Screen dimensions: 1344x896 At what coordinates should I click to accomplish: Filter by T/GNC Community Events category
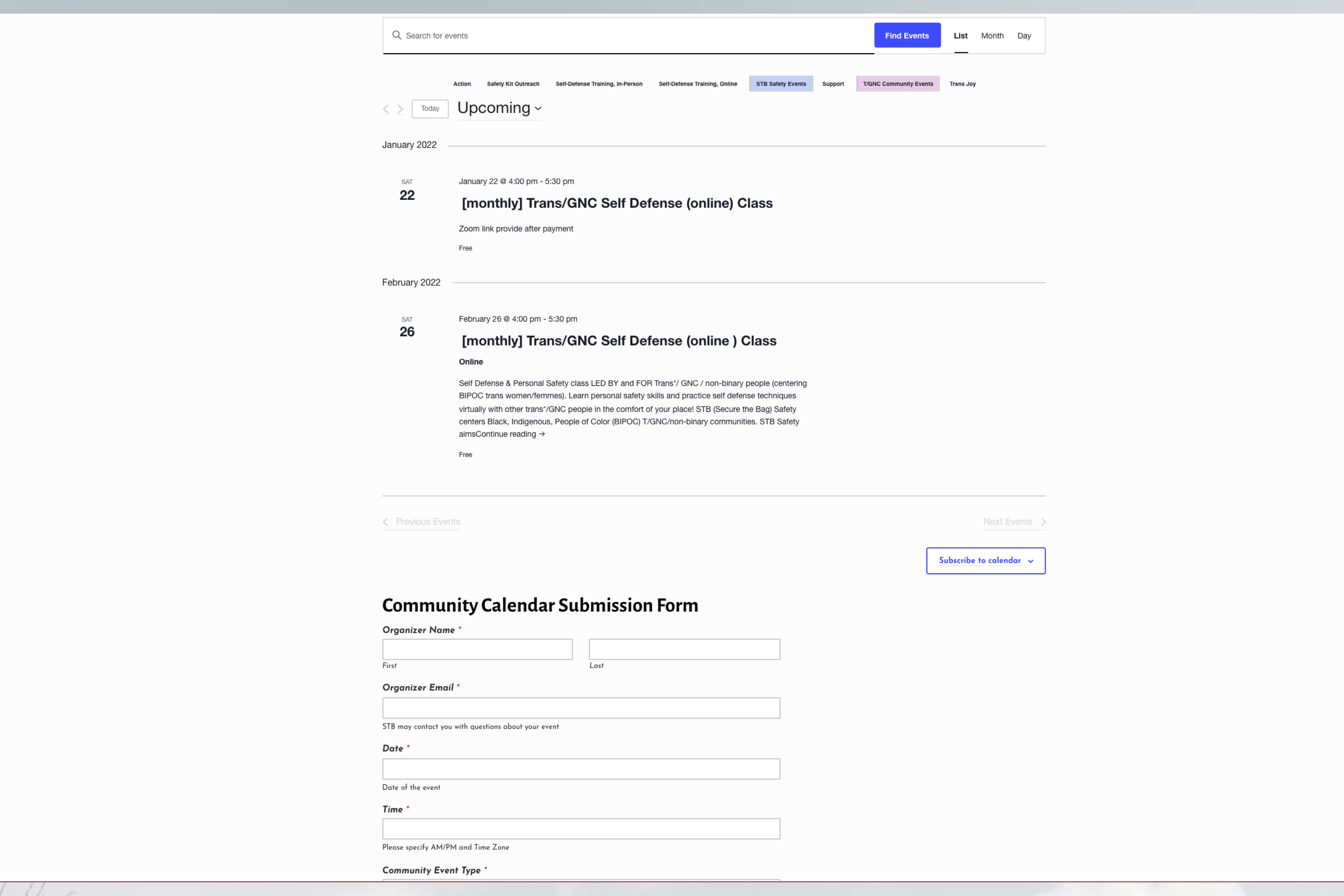pos(898,84)
